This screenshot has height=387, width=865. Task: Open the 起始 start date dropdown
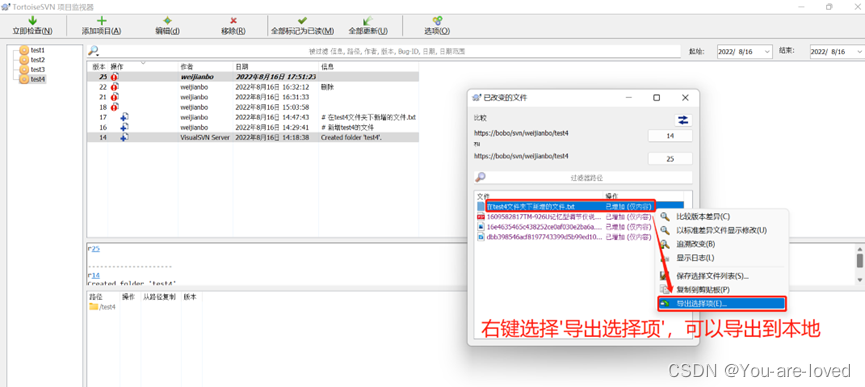pyautogui.click(x=767, y=51)
